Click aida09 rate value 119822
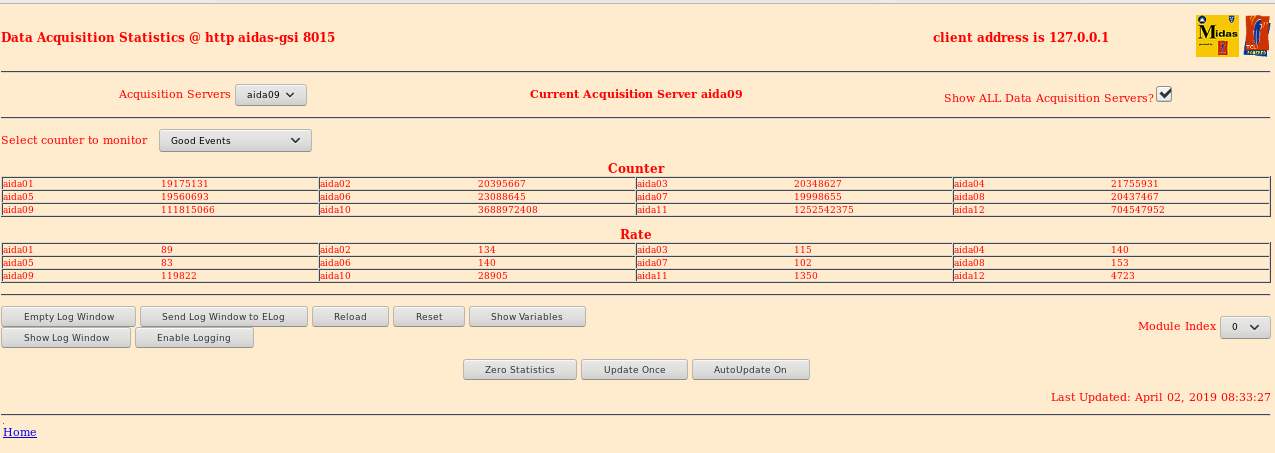1275x453 pixels. click(179, 275)
